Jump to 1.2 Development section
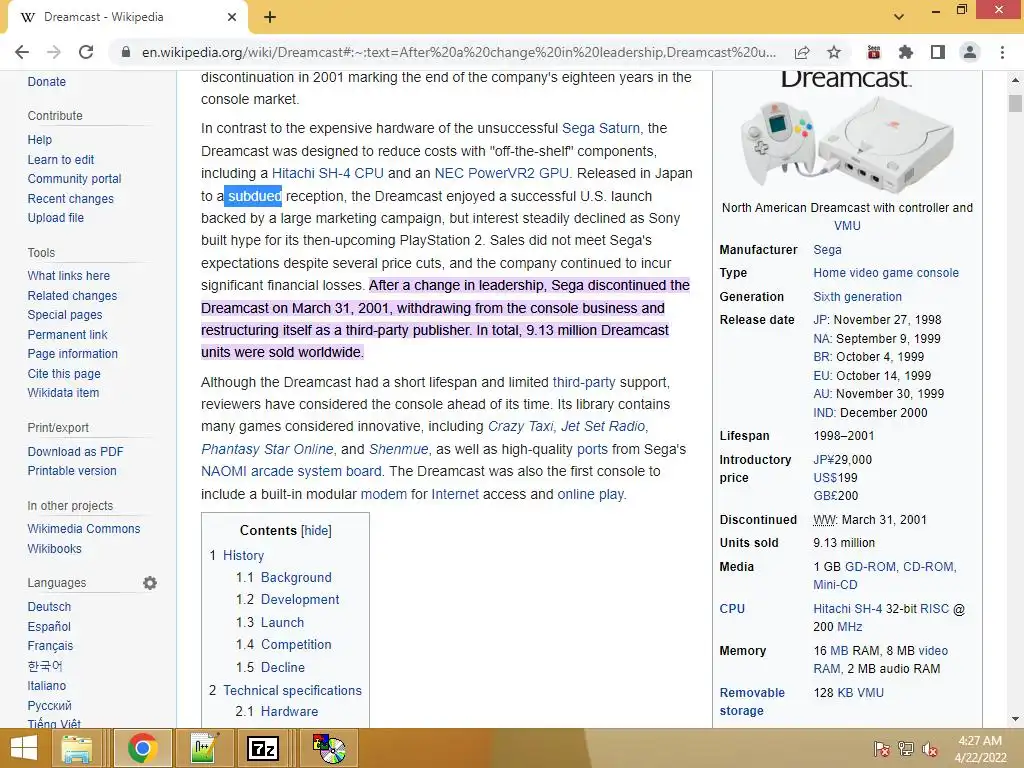1024x768 pixels. pyautogui.click(x=300, y=600)
